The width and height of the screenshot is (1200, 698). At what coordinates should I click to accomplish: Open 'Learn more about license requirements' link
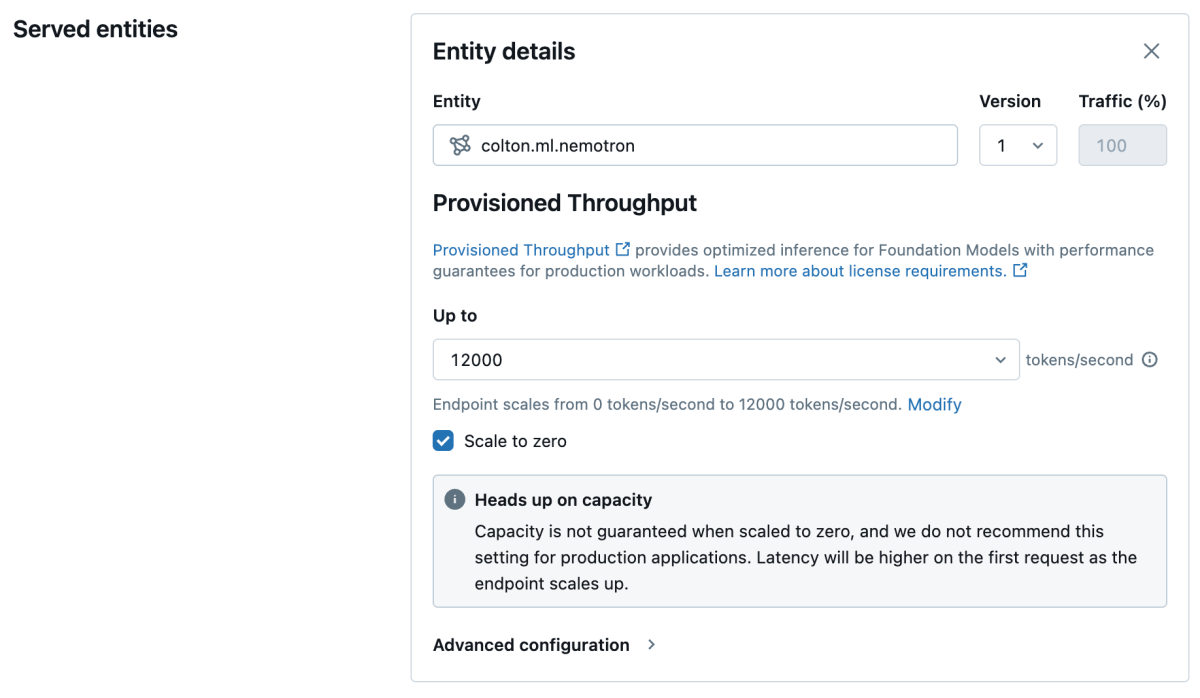click(860, 271)
